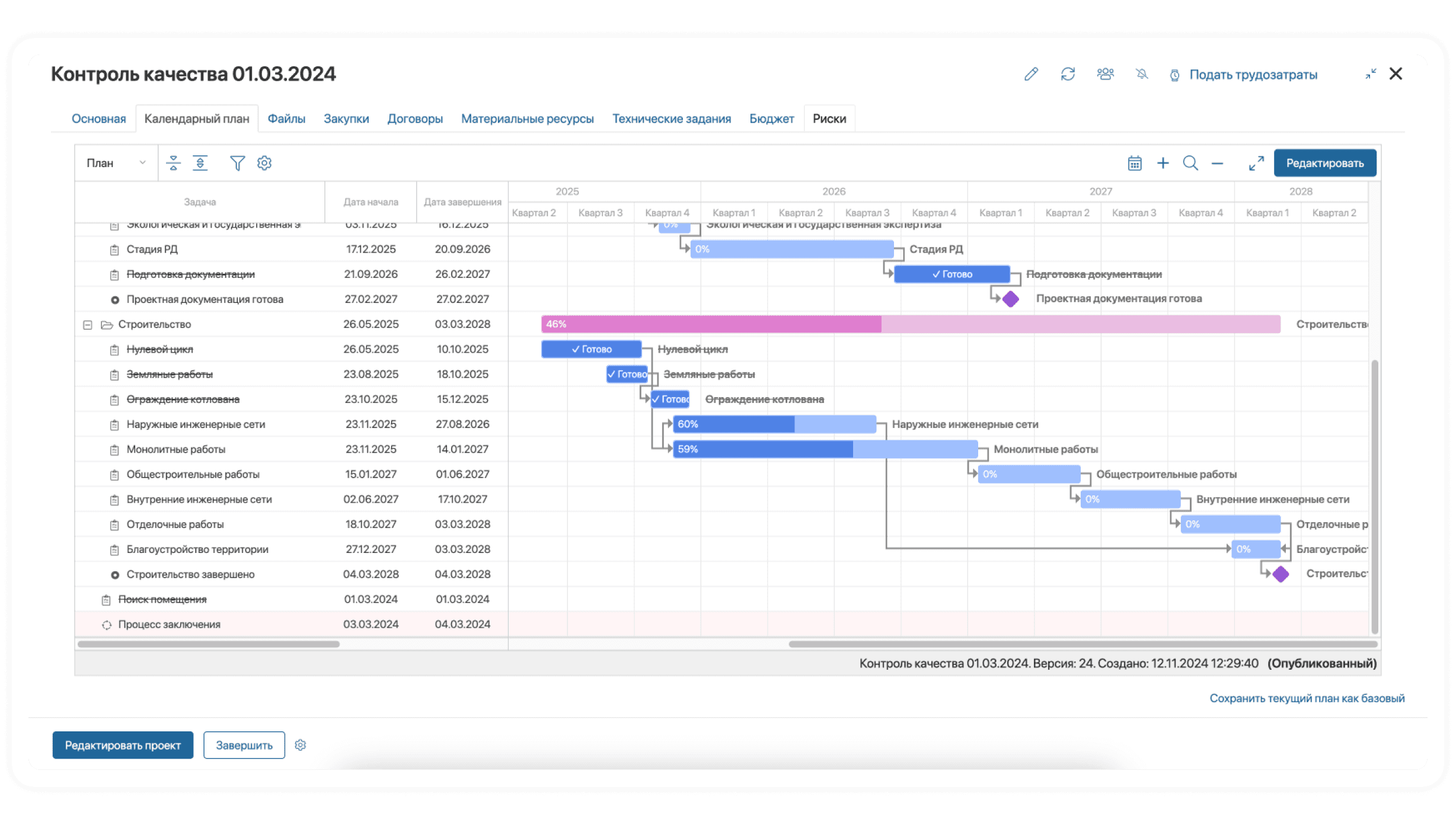Open the План view dropdown
The width and height of the screenshot is (1456, 825).
pos(116,163)
